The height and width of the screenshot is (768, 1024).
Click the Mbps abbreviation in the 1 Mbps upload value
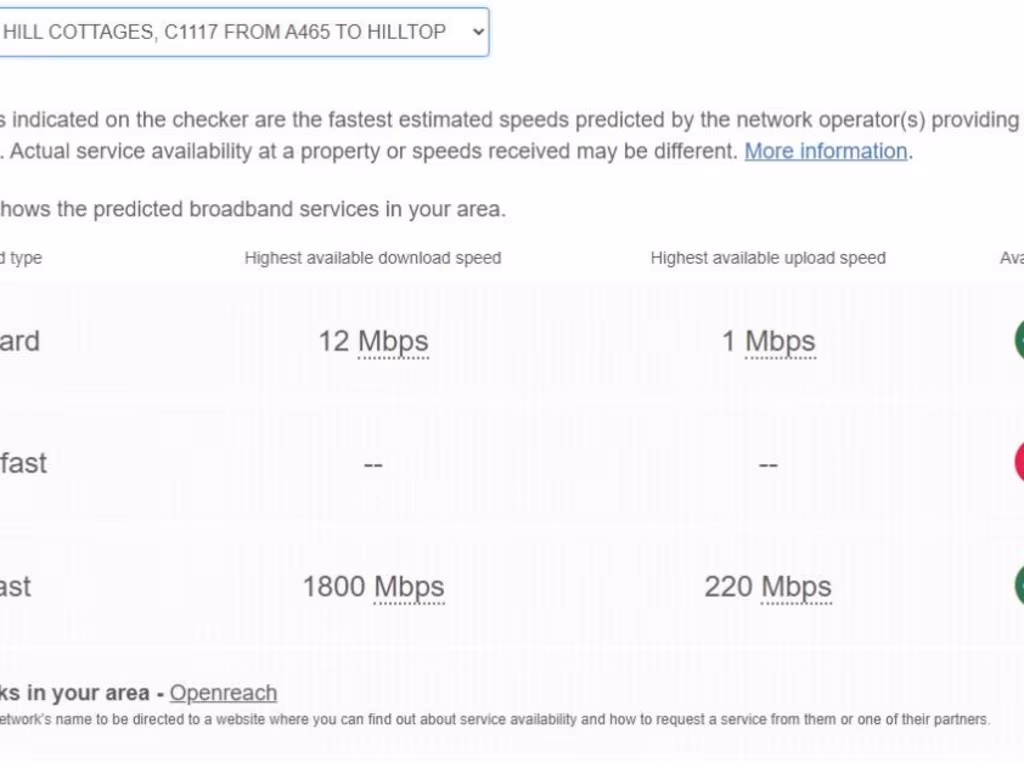780,342
